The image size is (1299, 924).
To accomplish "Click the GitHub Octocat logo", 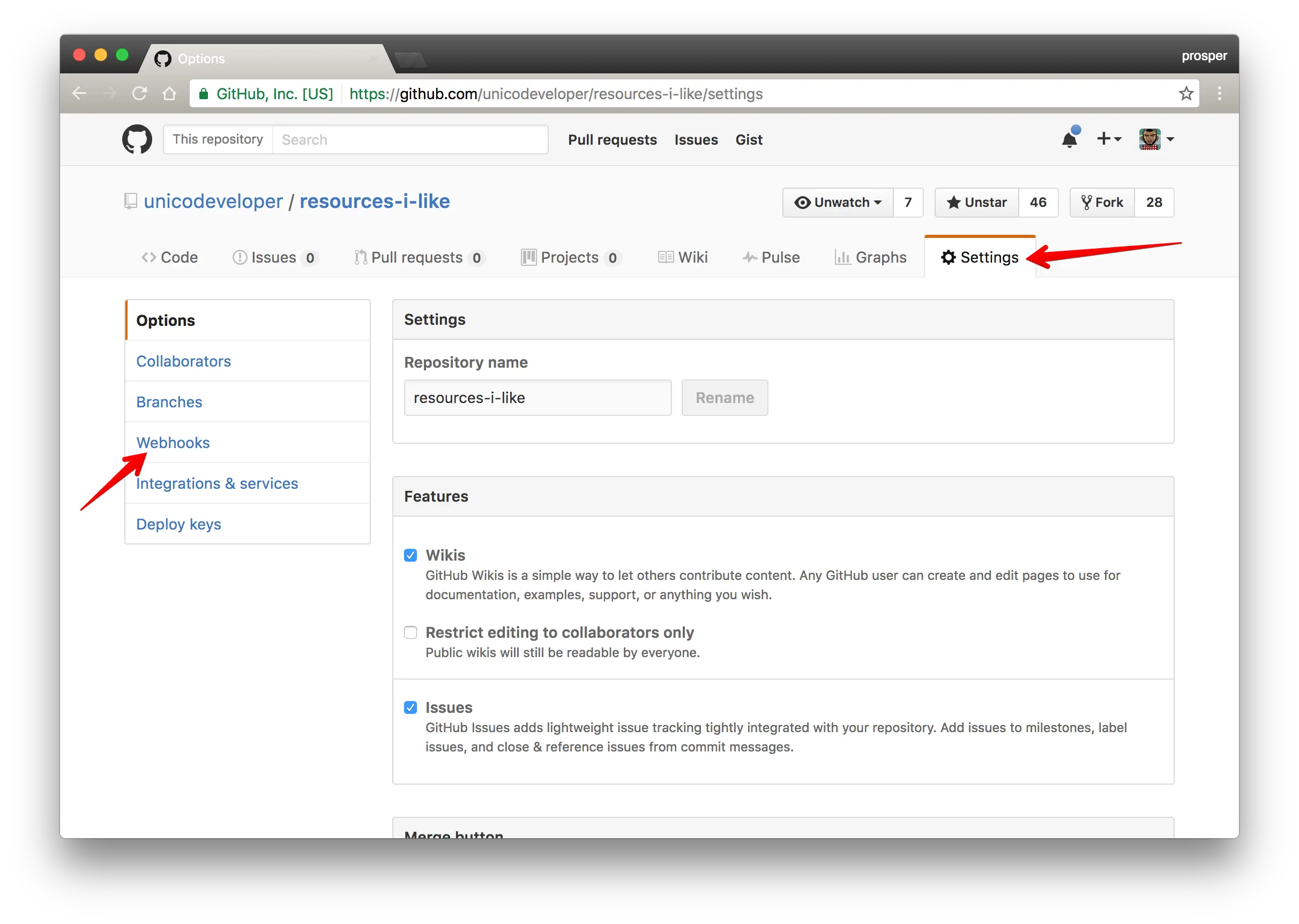I will (137, 139).
